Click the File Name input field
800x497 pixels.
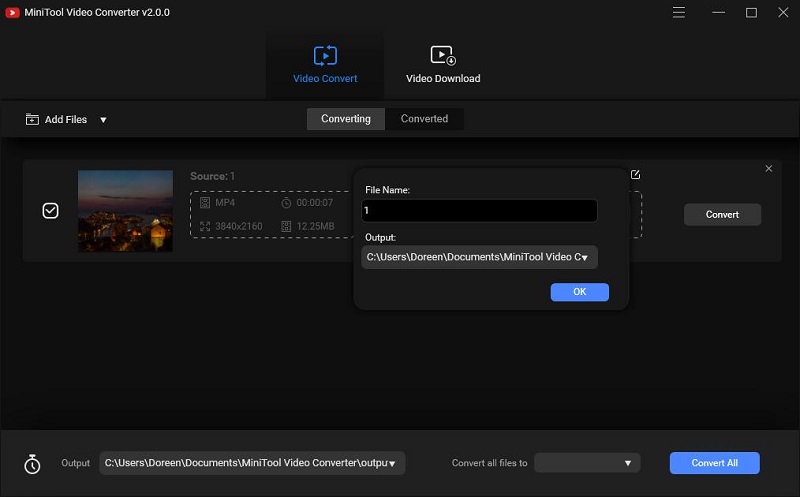tap(479, 211)
